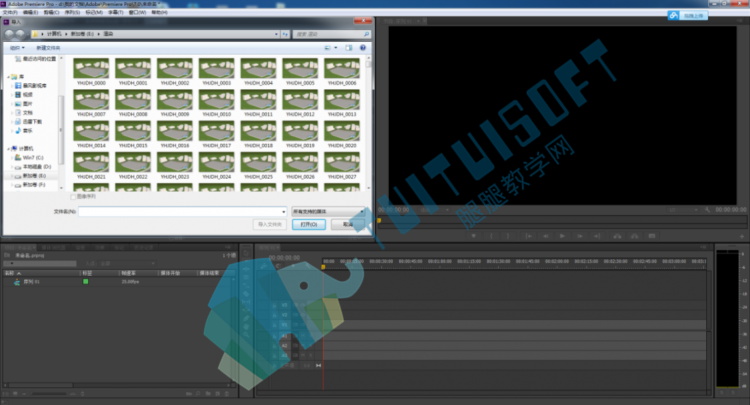Click the 打开(O) Open button

tap(309, 224)
